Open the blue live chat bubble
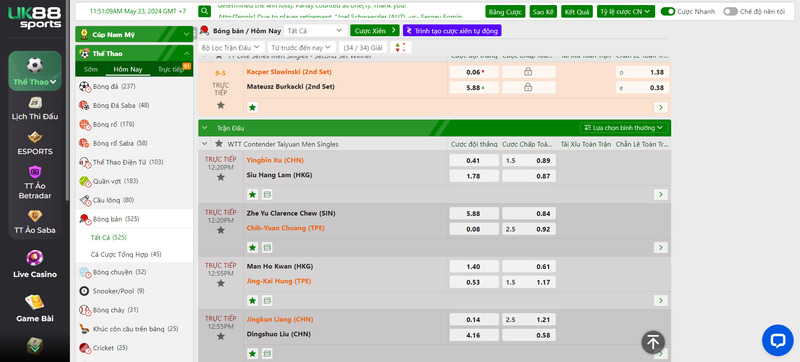This screenshot has height=362, width=800. (x=778, y=340)
